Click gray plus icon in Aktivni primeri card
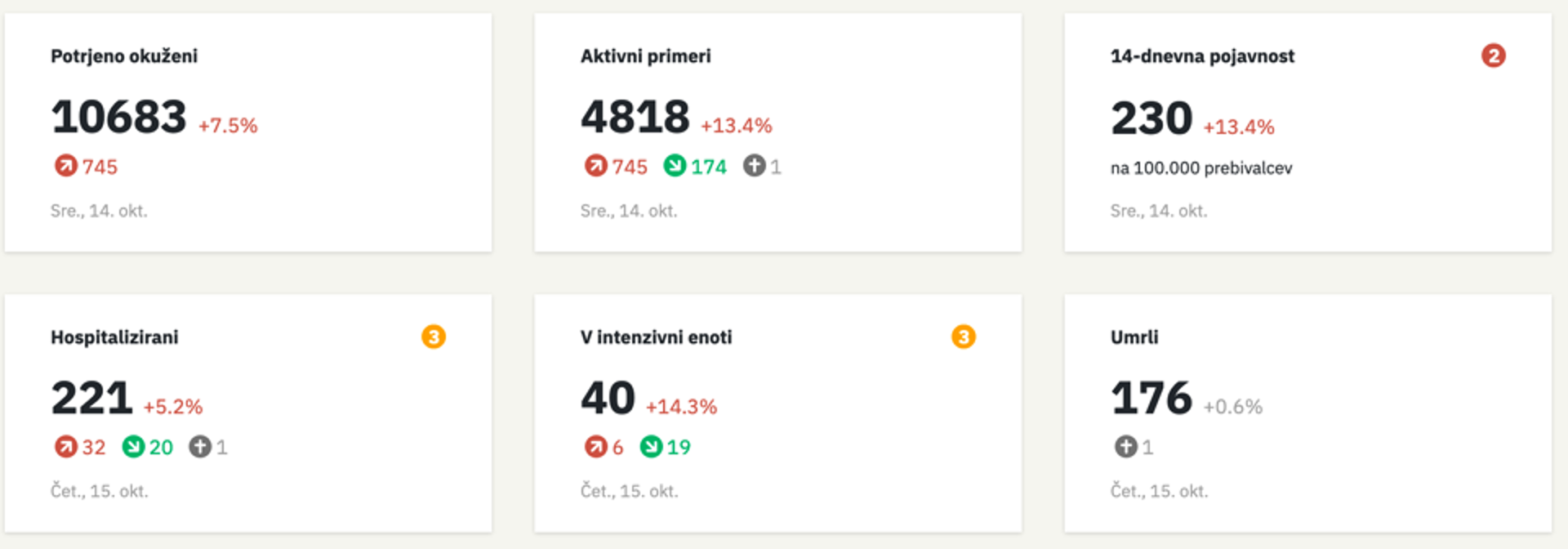 click(x=754, y=166)
